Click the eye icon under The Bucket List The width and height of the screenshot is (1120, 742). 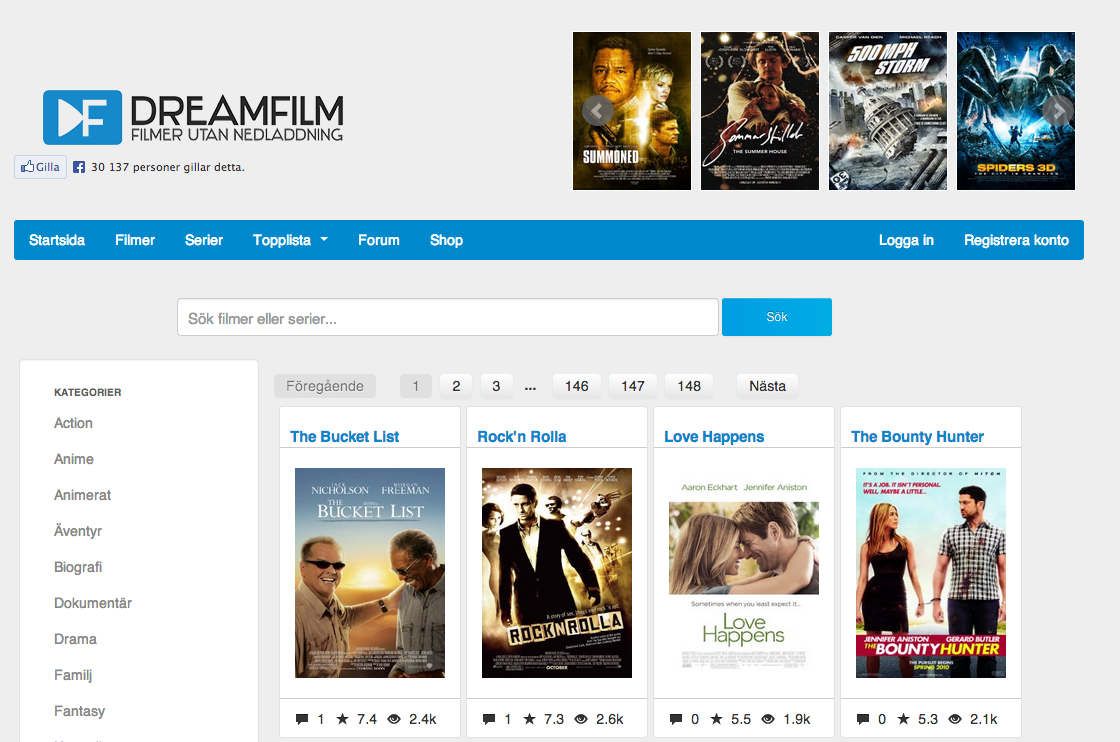coord(394,717)
